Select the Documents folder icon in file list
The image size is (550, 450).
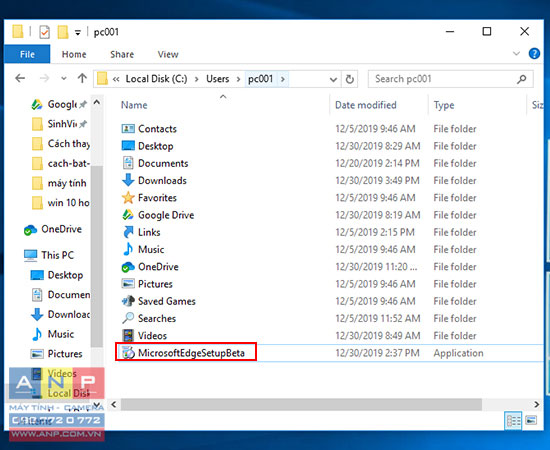[x=128, y=163]
